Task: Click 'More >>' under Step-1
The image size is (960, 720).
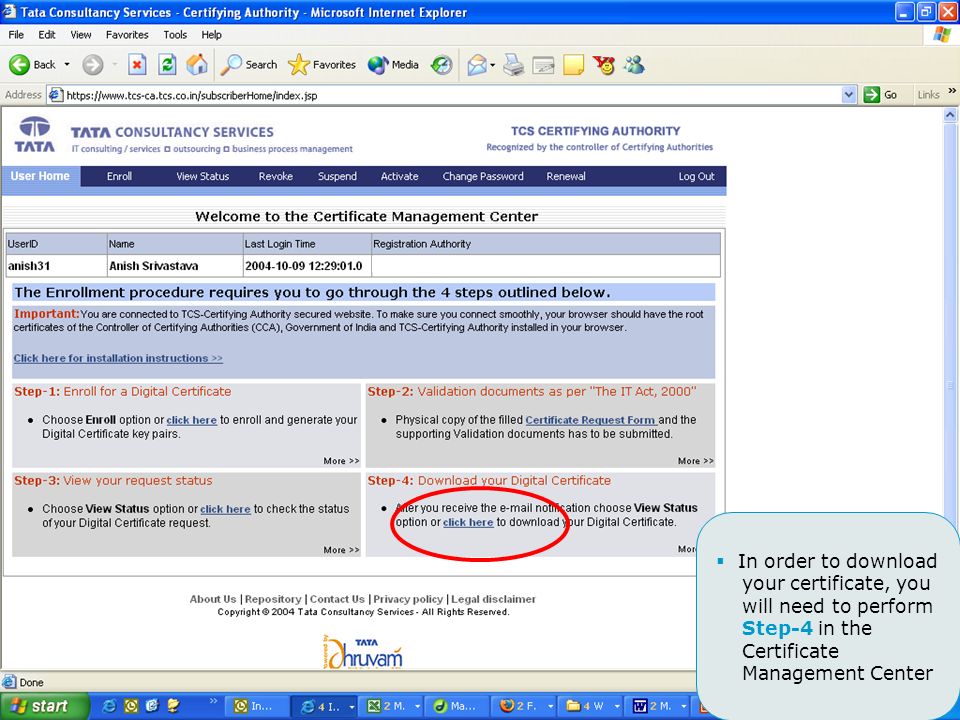Action: tap(342, 461)
